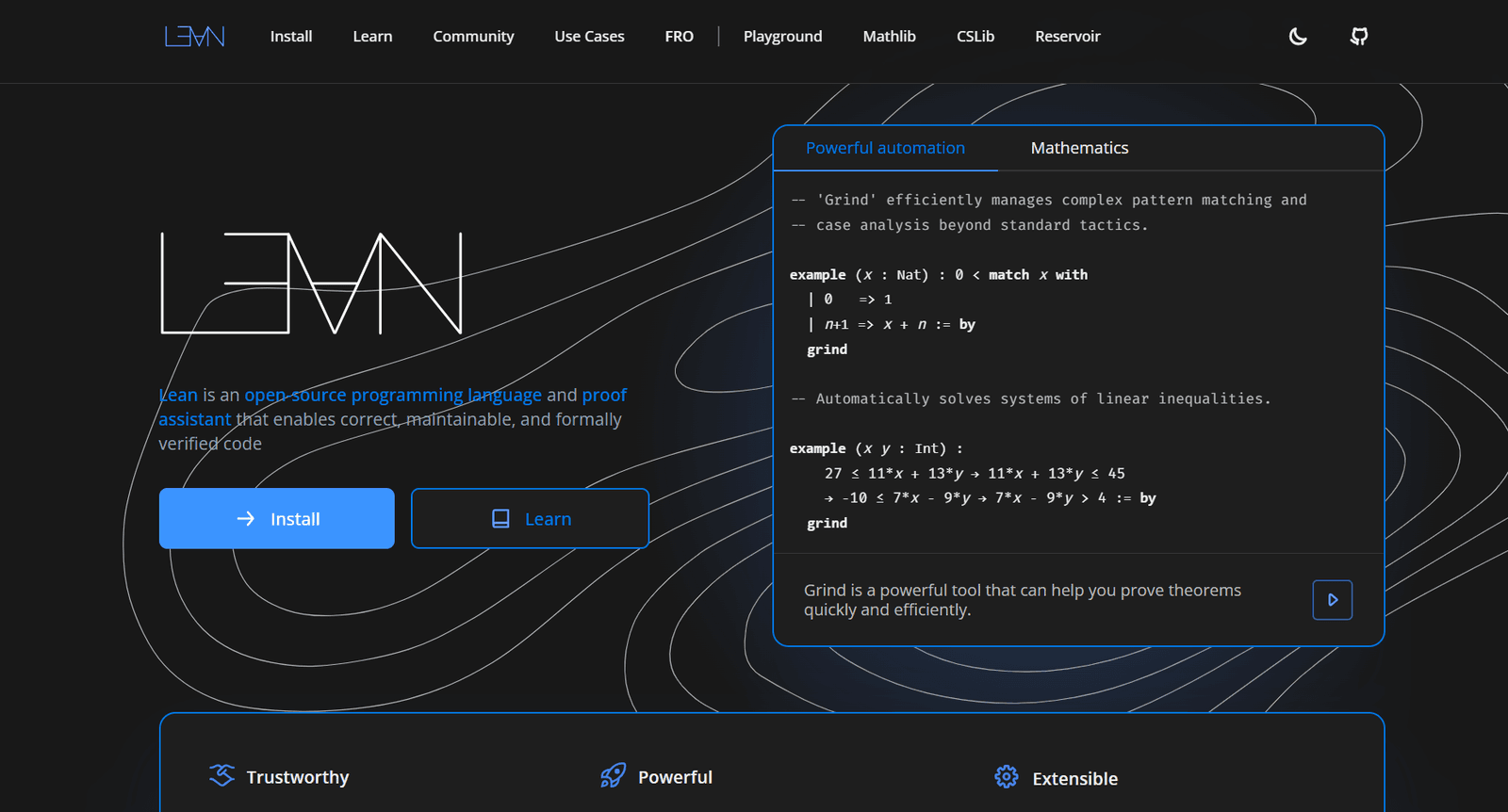The image size is (1508, 812).
Task: Open the Mathlib navbar link
Action: click(889, 37)
